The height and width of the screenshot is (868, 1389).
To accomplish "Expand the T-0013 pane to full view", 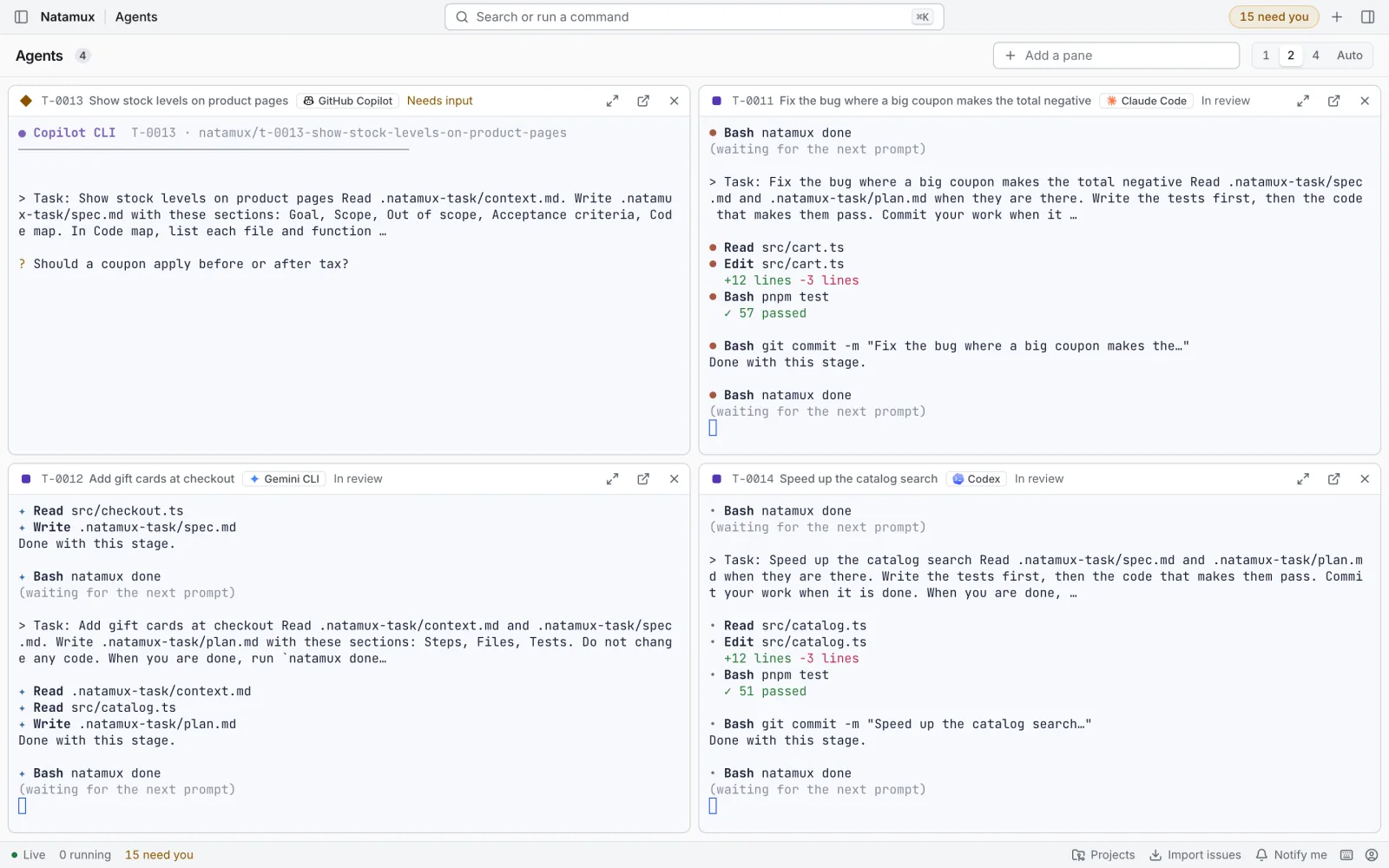I will tap(612, 101).
